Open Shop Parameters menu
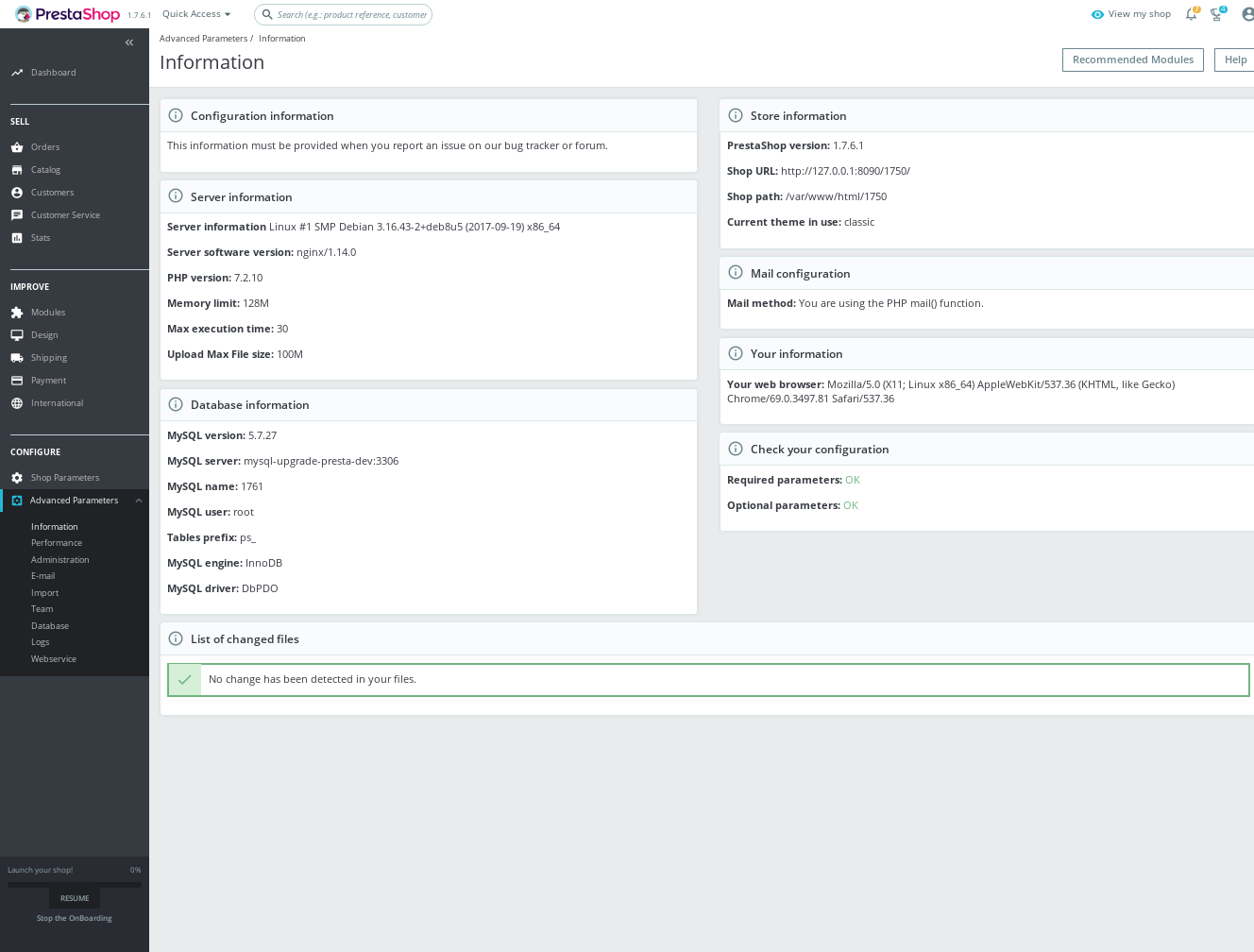1254x952 pixels. tap(65, 478)
